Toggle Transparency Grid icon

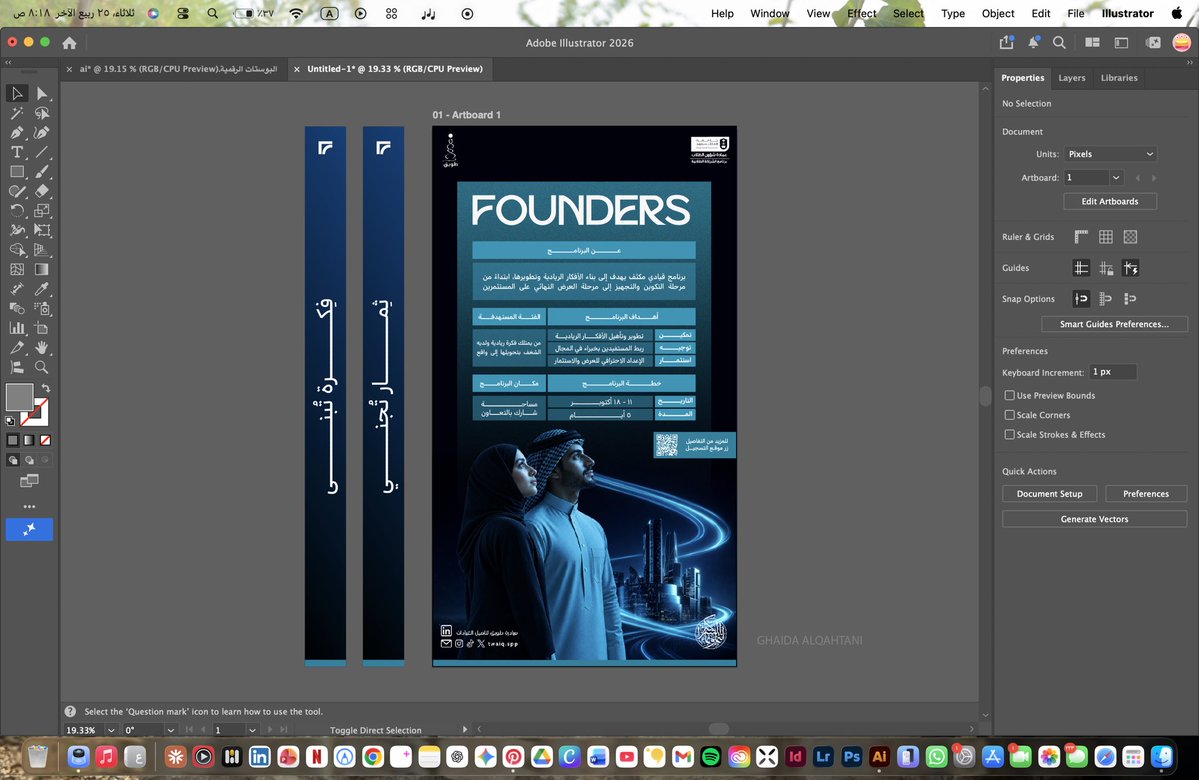(x=1130, y=237)
